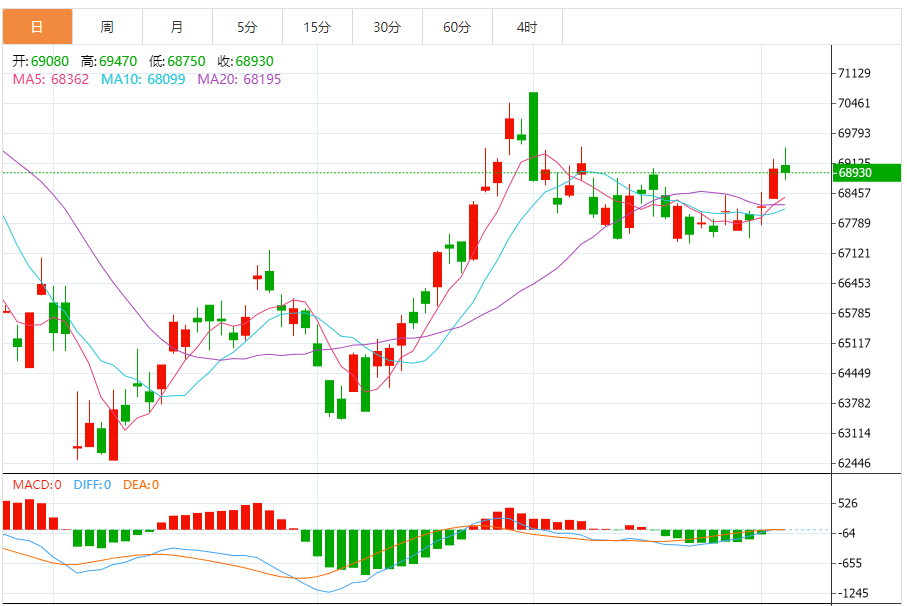Image resolution: width=907 pixels, height=606 pixels.
Task: Click the MA5: 68362 indicator label
Action: pos(51,79)
